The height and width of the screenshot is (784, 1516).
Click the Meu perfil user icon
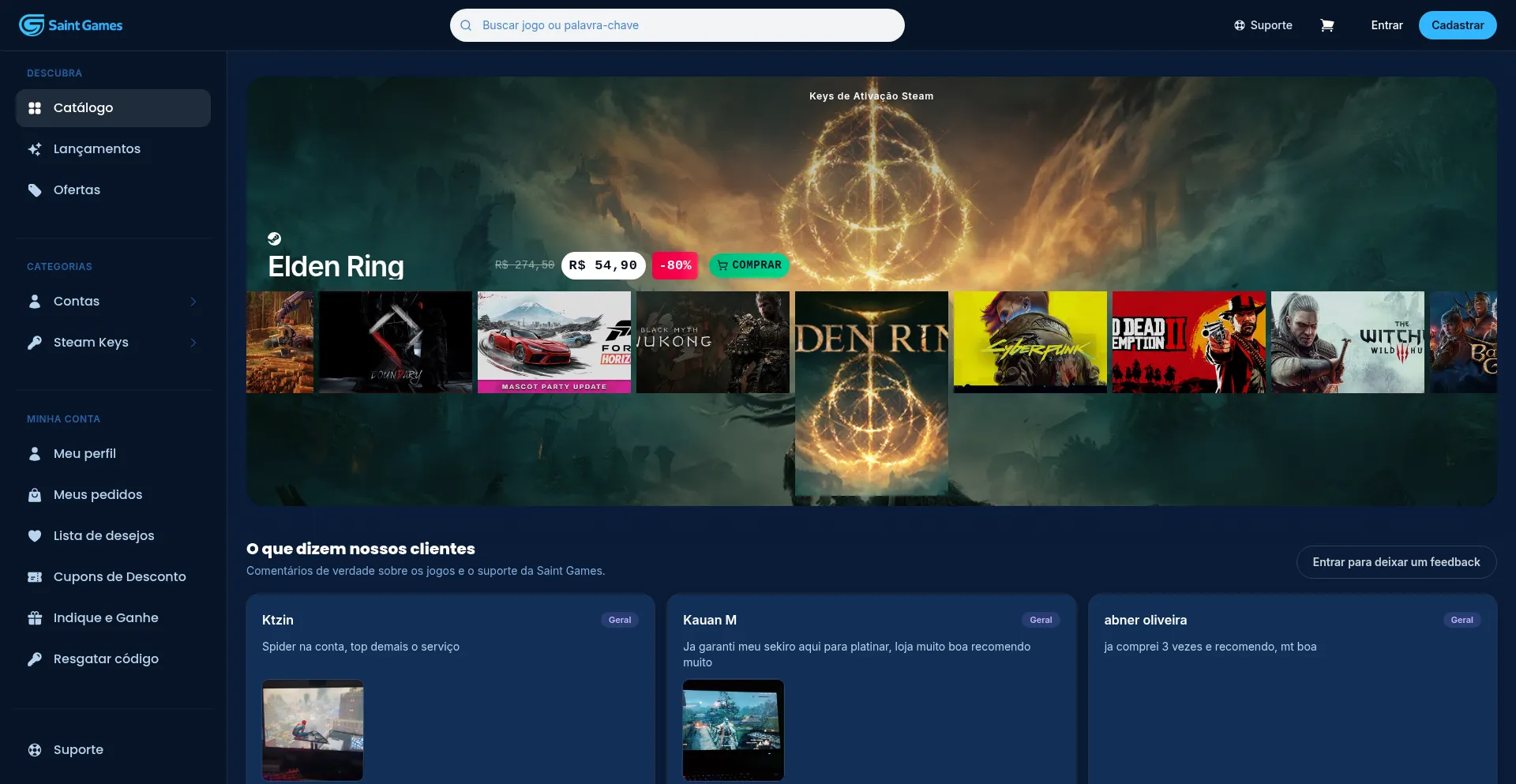[x=35, y=454]
